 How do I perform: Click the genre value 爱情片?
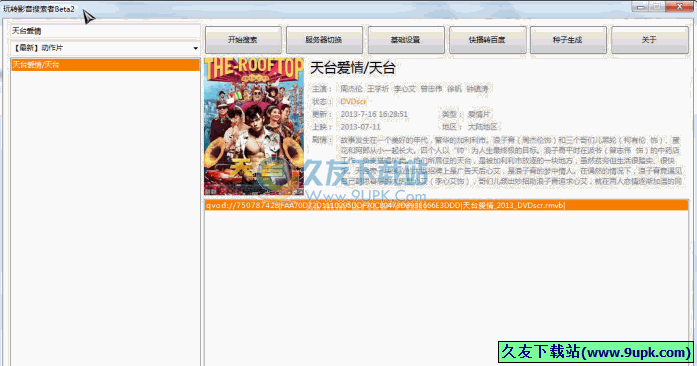479,114
